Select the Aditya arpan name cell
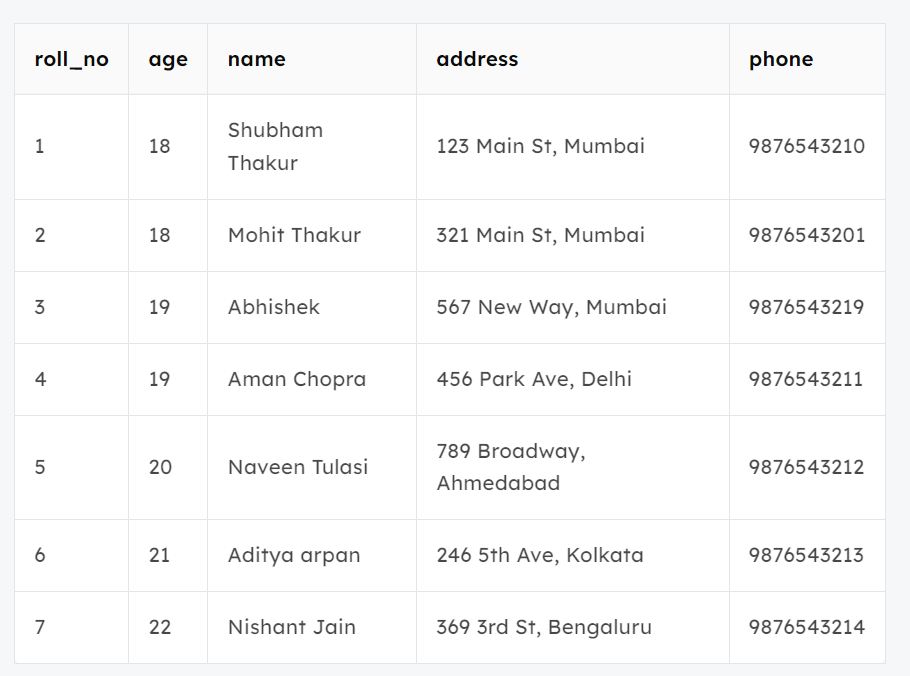This screenshot has height=676, width=910. click(294, 555)
